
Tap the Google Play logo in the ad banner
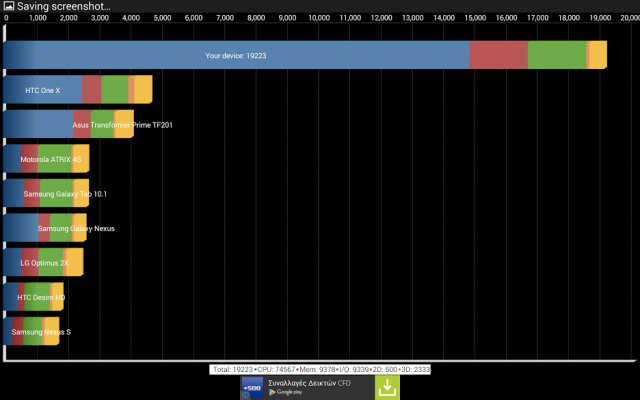(285, 392)
